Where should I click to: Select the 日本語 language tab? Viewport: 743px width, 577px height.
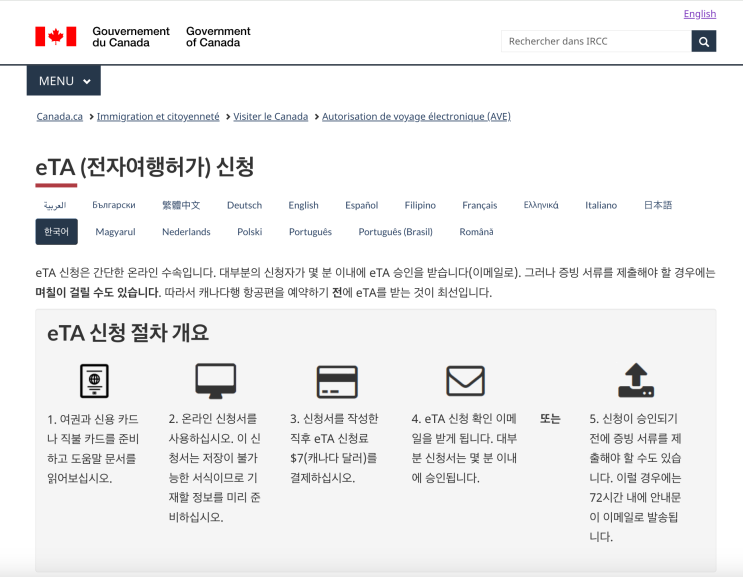(x=658, y=205)
